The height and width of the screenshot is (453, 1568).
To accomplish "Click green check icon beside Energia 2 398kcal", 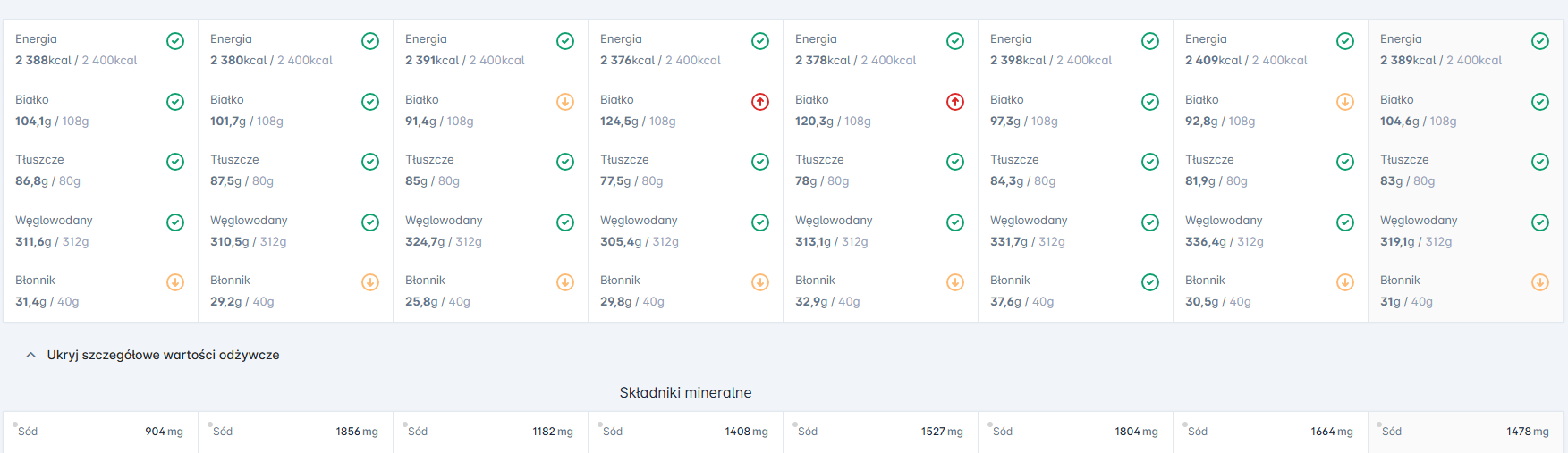I will point(1150,41).
